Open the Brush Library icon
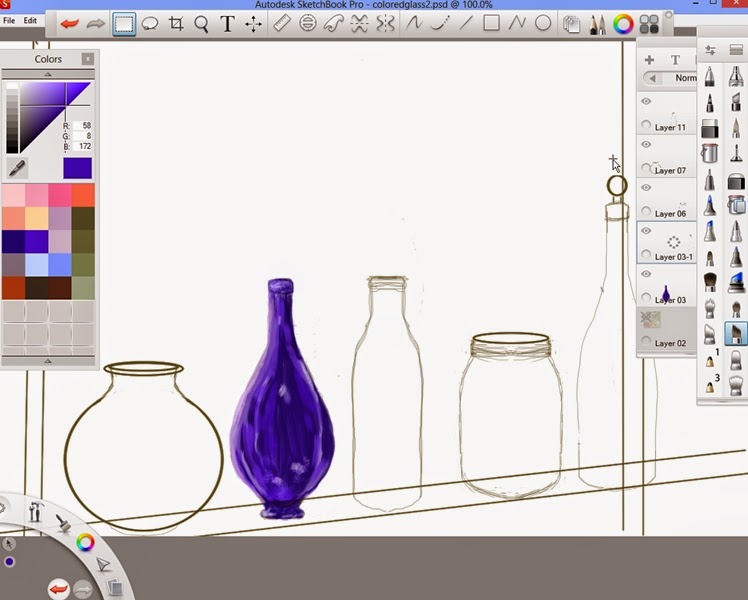Image resolution: width=748 pixels, height=600 pixels. click(x=736, y=50)
